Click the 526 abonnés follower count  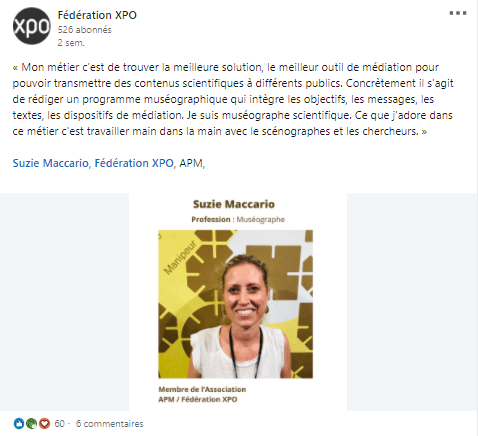[84, 30]
